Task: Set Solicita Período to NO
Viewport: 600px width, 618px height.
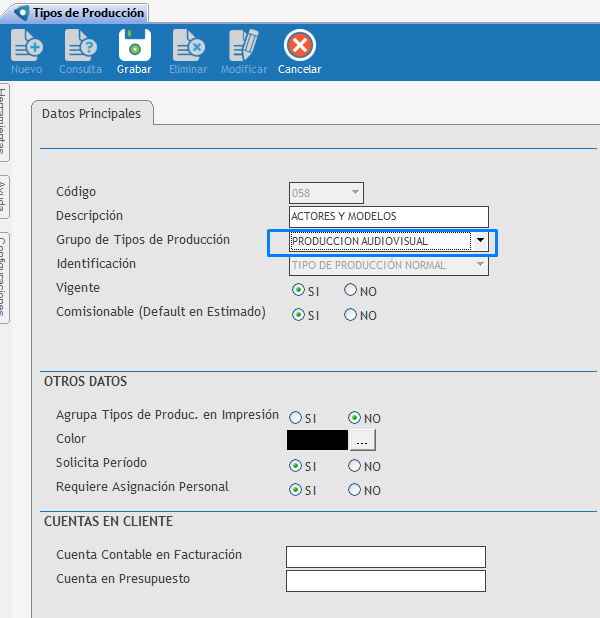Action: click(355, 466)
